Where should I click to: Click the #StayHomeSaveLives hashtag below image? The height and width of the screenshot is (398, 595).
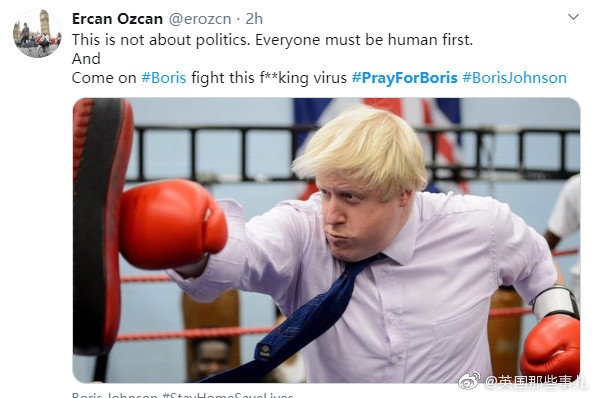coord(228,395)
